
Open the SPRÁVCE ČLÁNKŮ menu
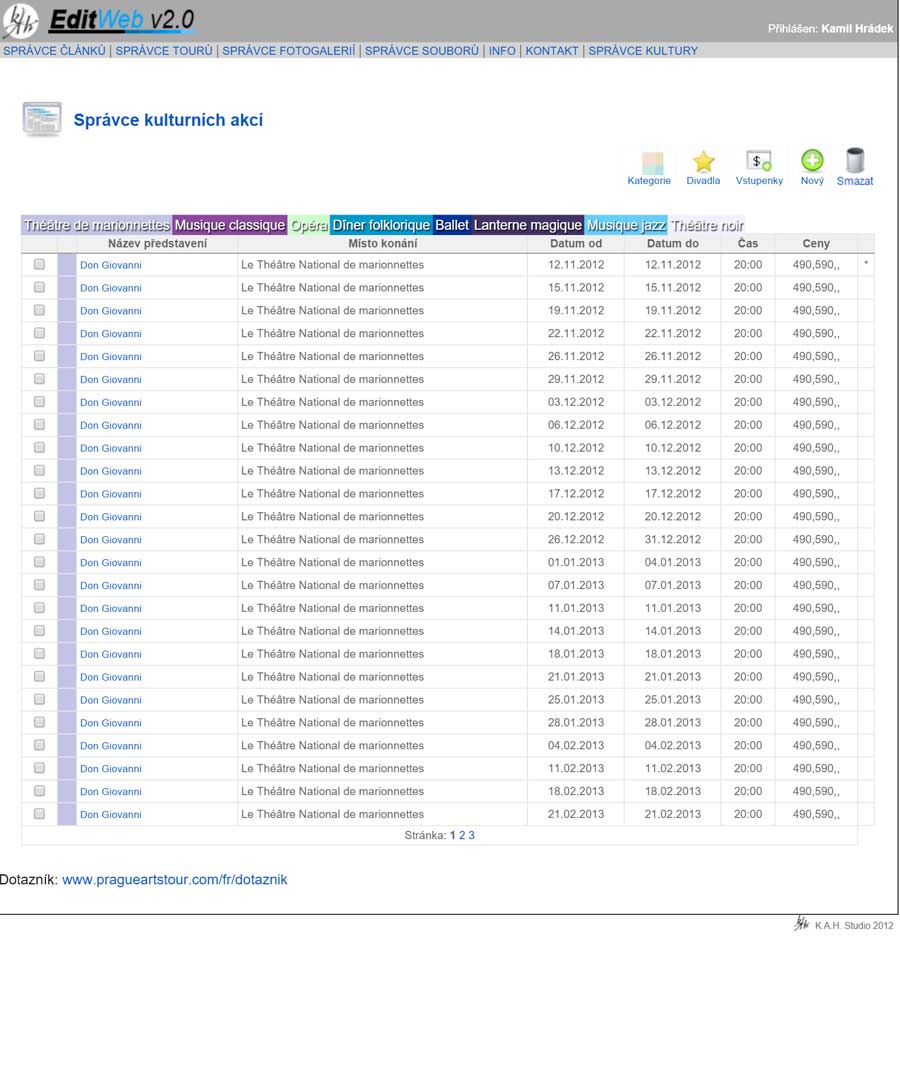point(54,51)
